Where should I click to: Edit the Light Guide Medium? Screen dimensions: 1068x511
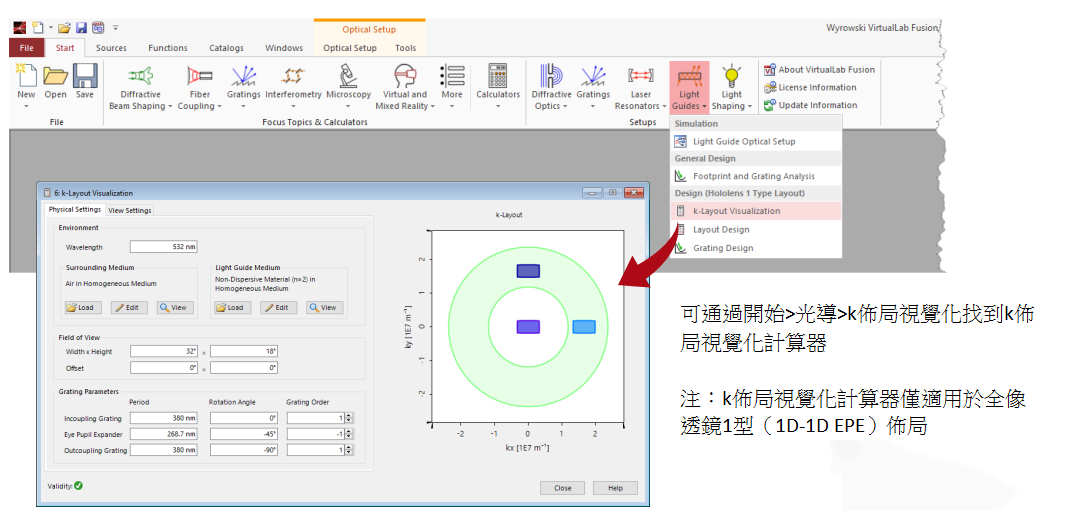tap(279, 307)
